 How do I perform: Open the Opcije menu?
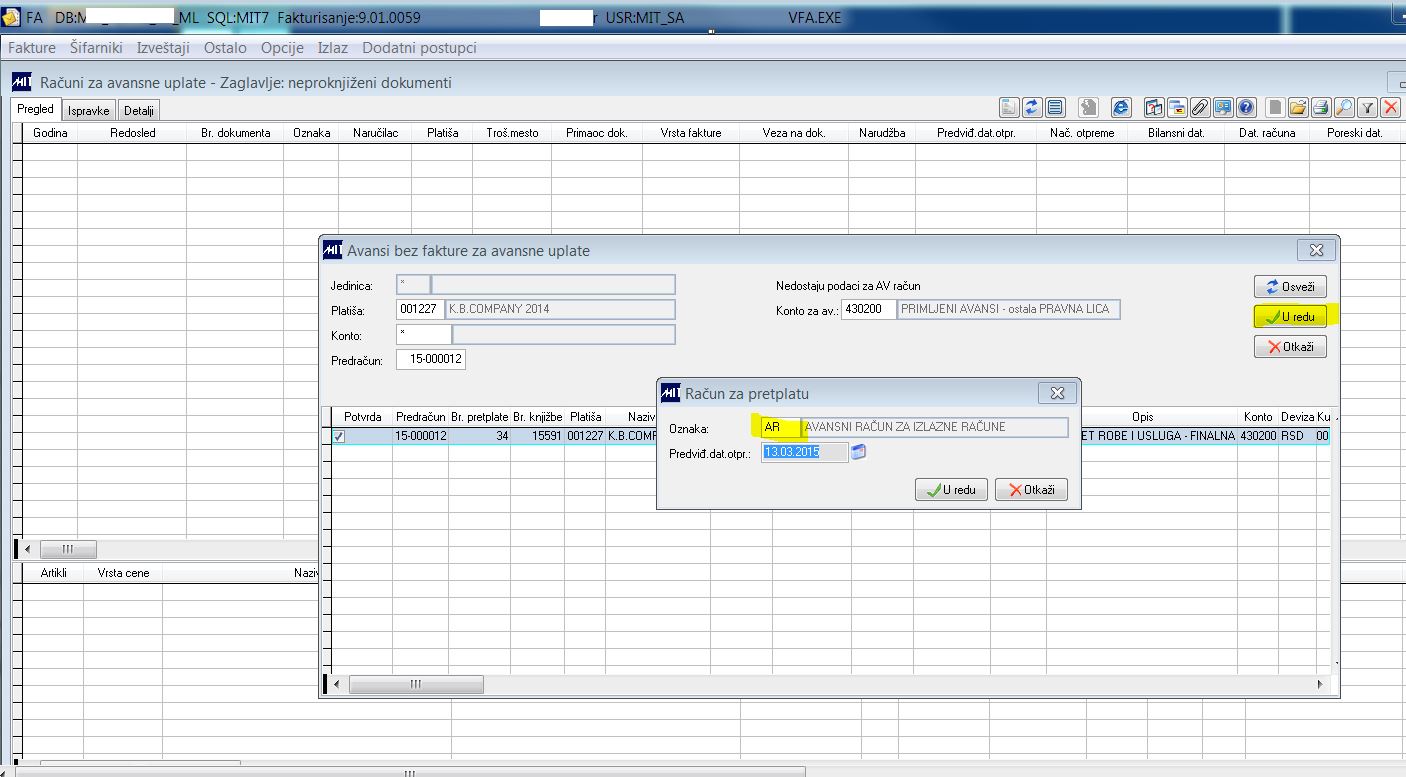click(282, 47)
